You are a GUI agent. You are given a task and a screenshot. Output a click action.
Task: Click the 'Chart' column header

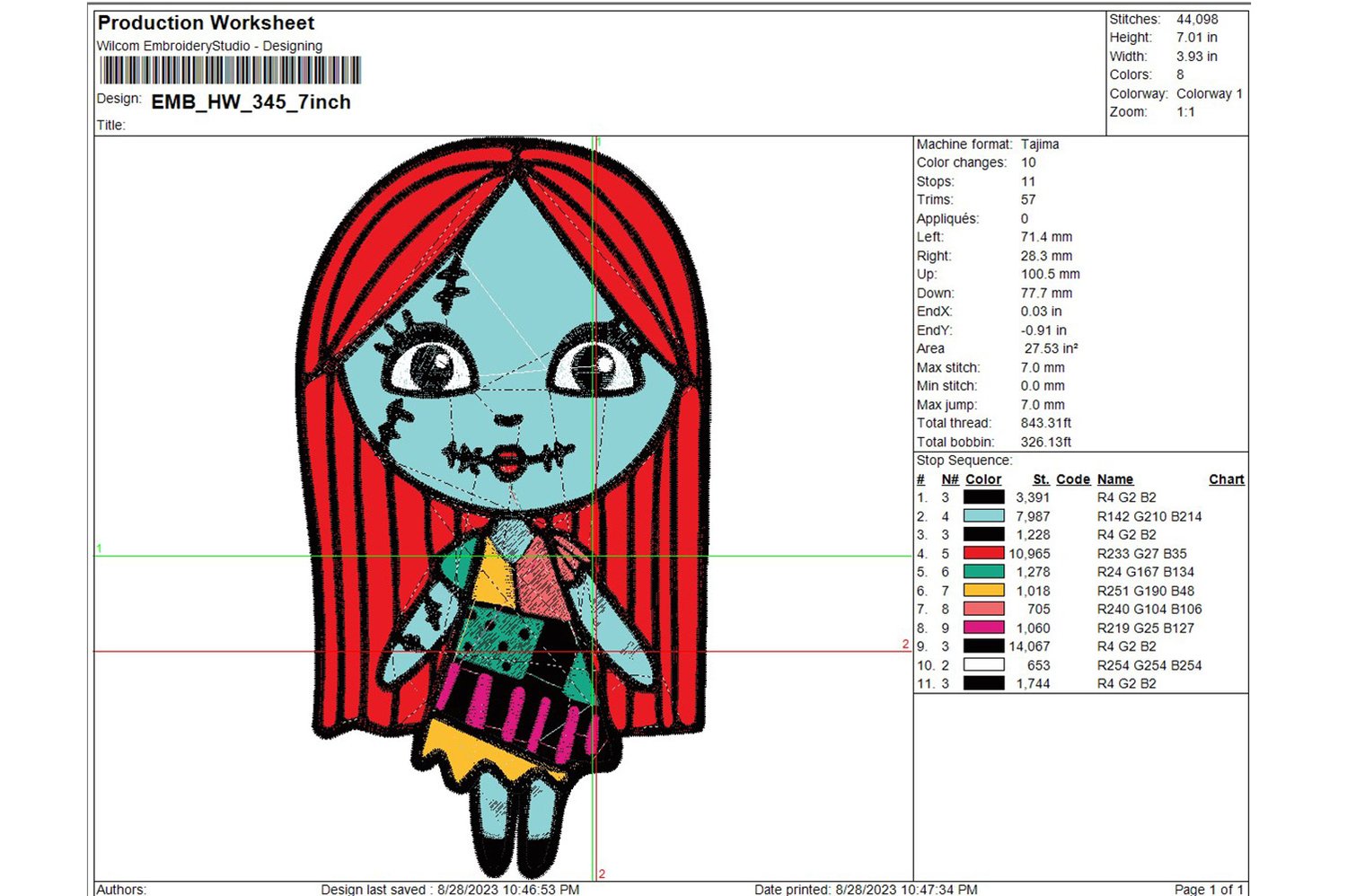point(1227,479)
